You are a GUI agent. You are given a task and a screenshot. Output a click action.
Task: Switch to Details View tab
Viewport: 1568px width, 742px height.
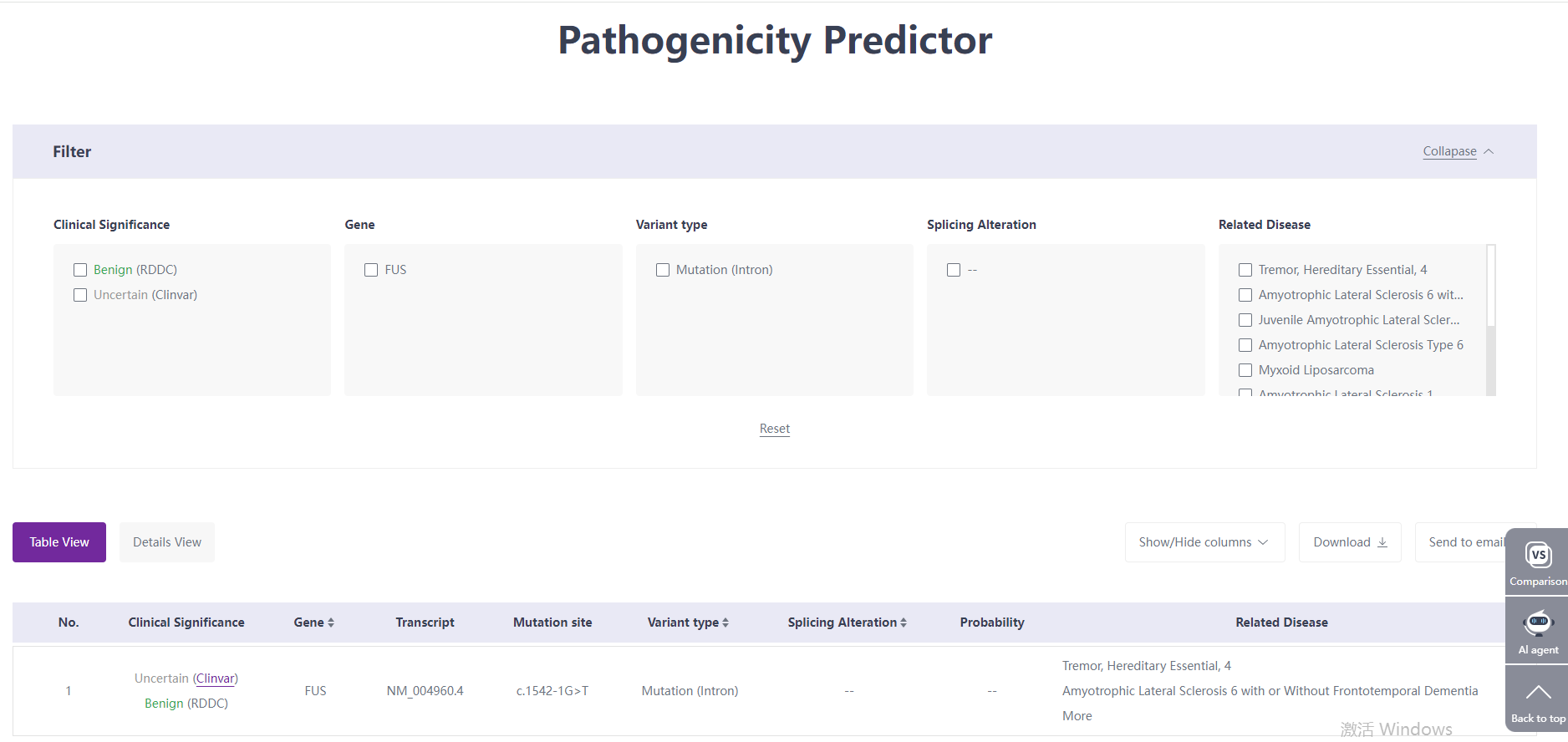pos(167,542)
